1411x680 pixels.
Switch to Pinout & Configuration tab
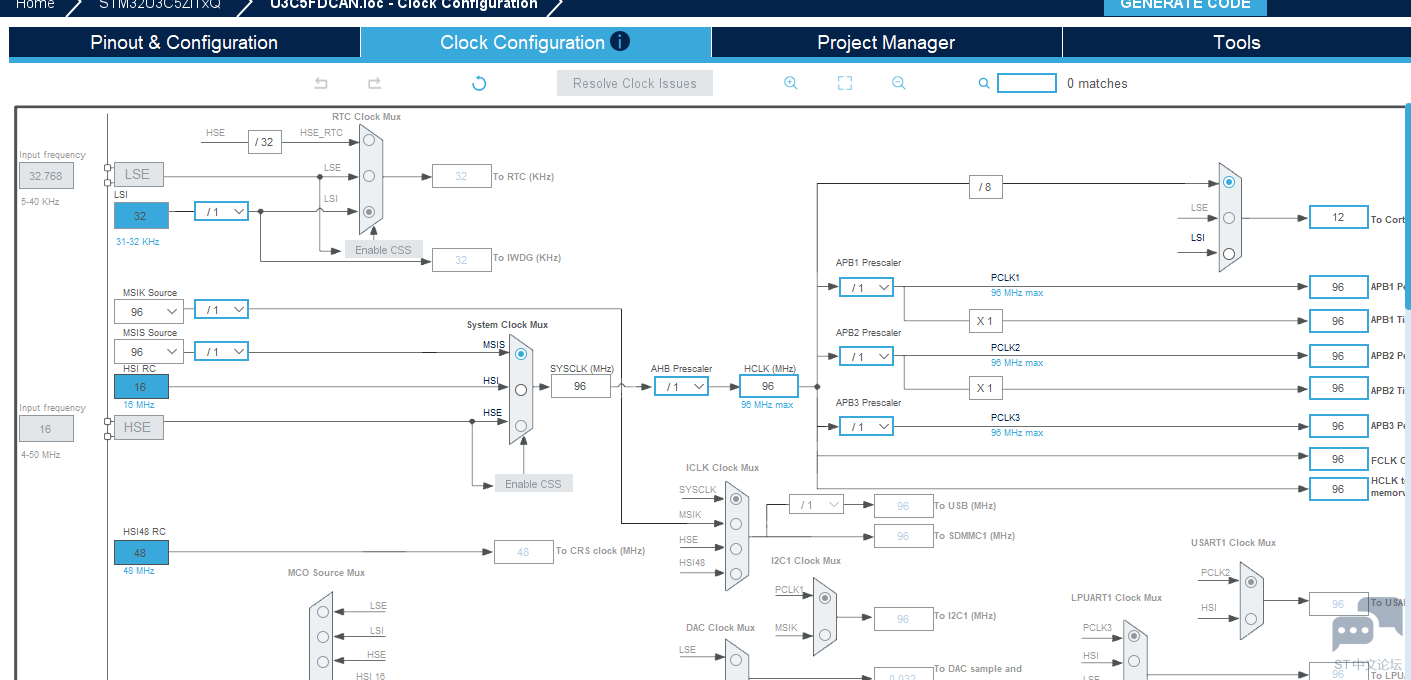click(x=184, y=42)
